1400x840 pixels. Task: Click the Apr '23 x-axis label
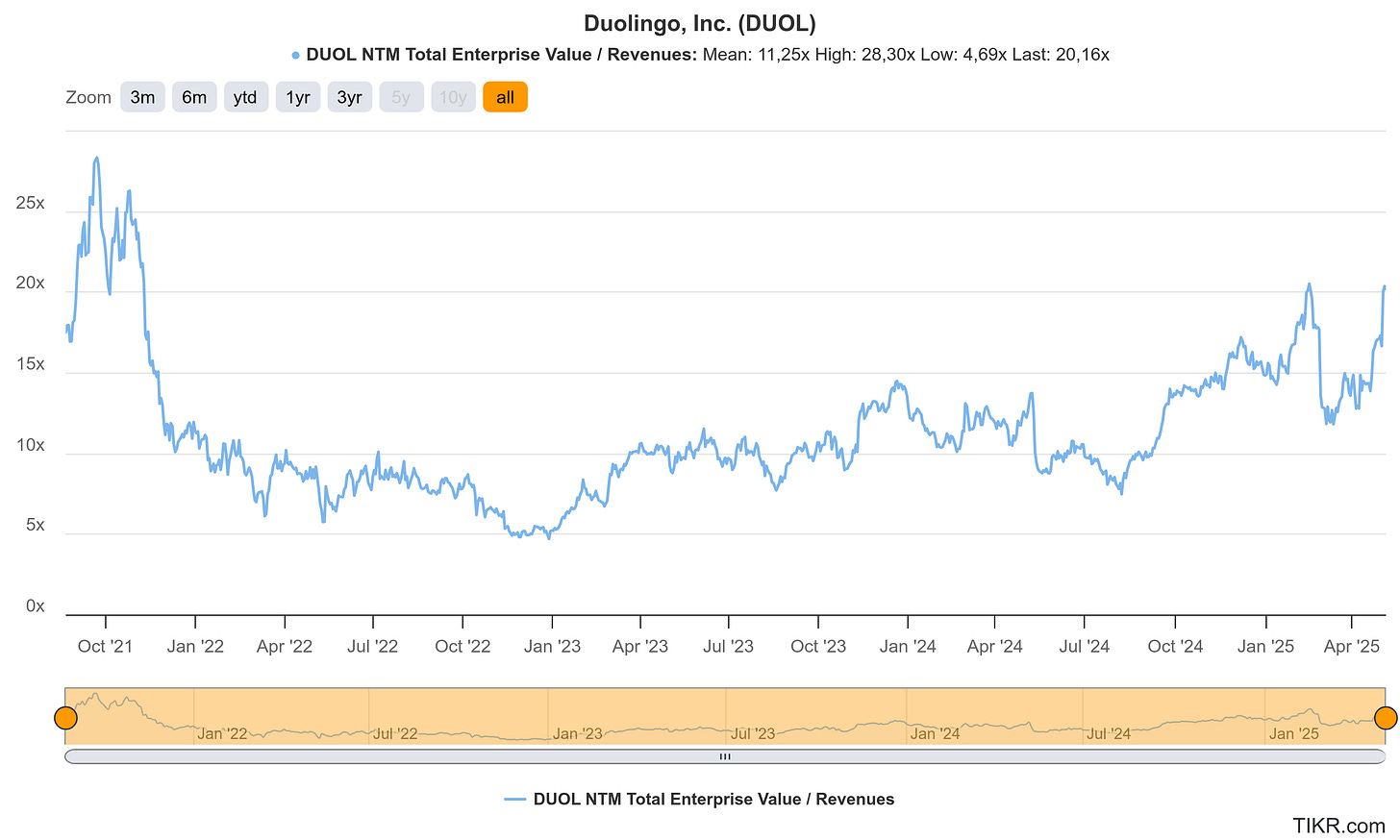tap(640, 646)
